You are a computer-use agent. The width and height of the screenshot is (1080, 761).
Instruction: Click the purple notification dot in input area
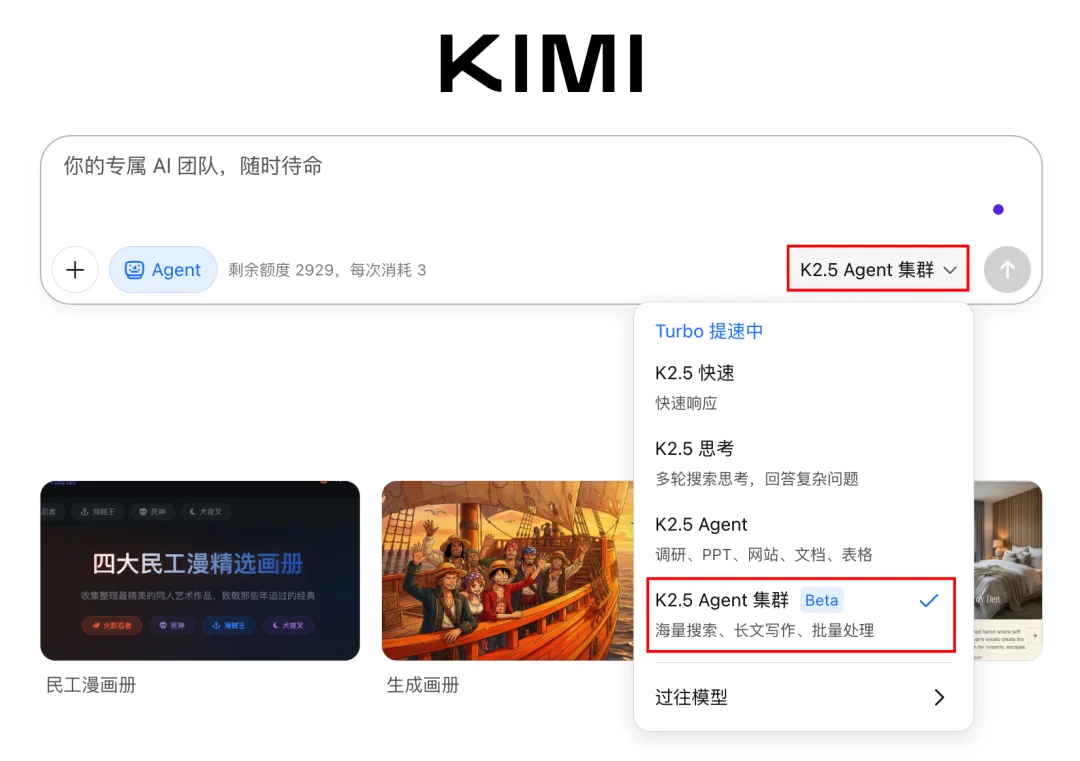click(x=998, y=208)
